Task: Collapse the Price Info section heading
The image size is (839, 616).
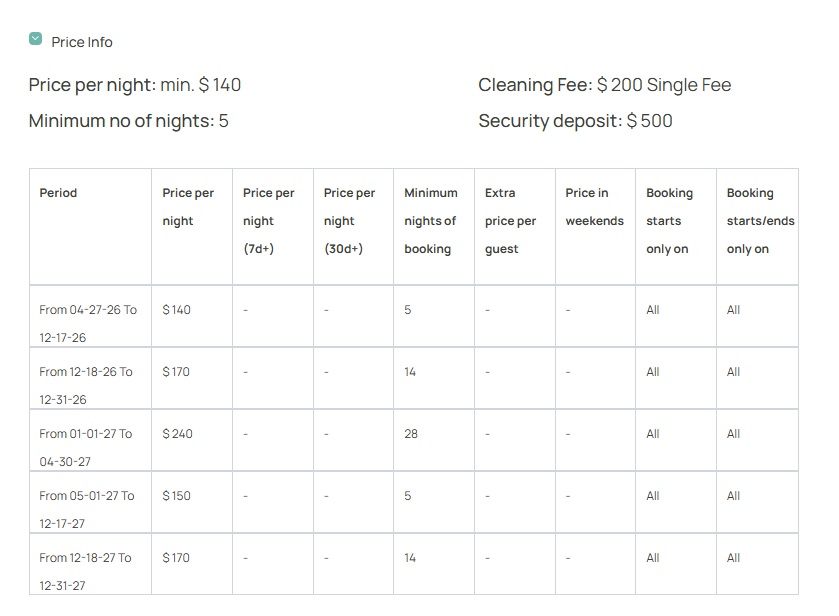Action: pos(82,42)
